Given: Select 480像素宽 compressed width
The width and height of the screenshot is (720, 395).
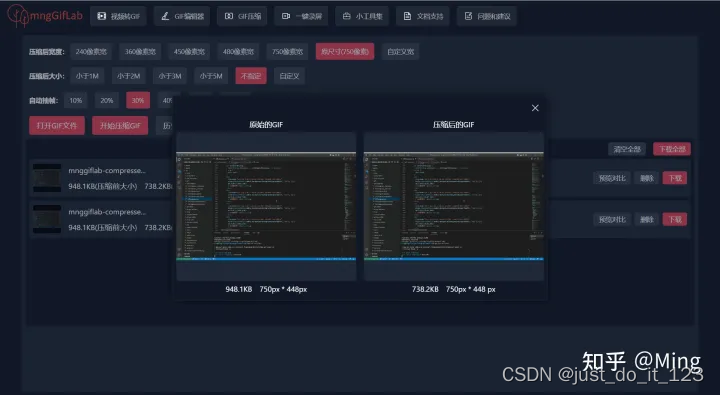Looking at the screenshot, I should 238,52.
